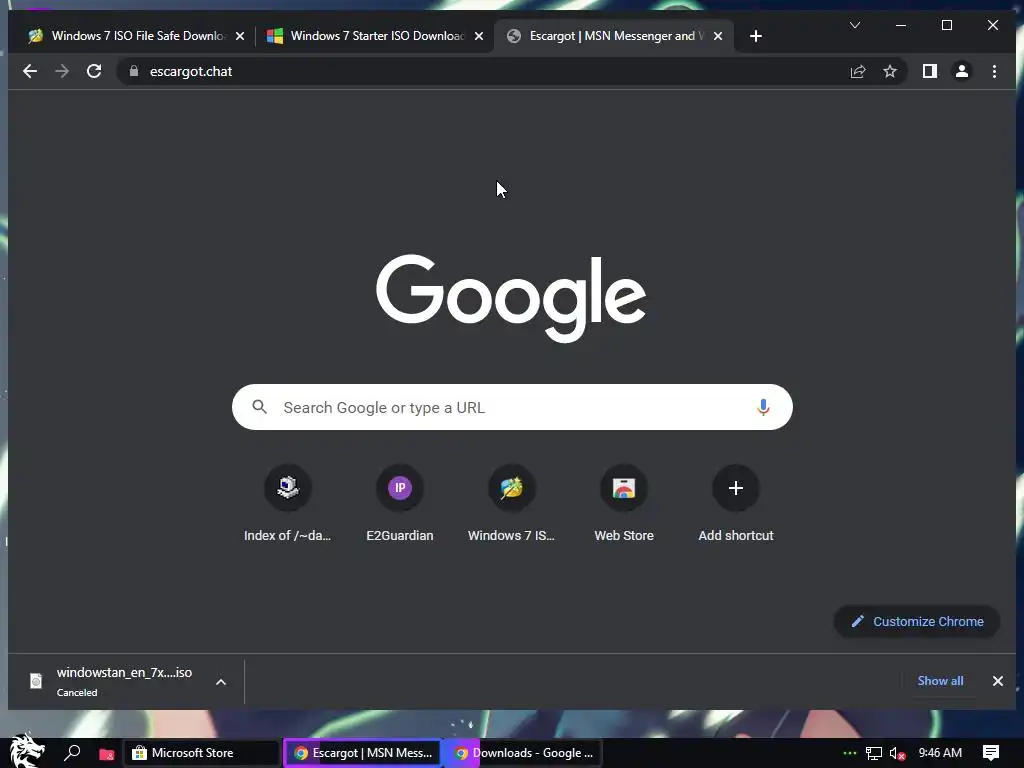Open the dragon Start menu icon

(x=27, y=750)
